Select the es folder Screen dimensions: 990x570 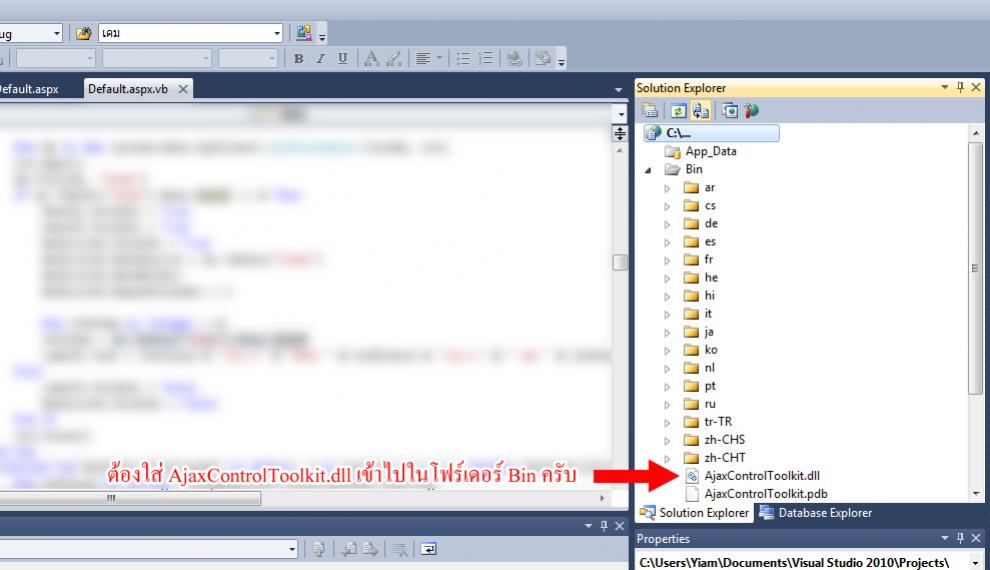pyautogui.click(x=710, y=242)
